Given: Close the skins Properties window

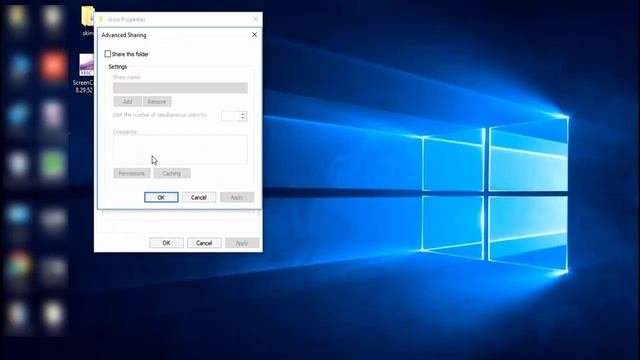Looking at the screenshot, I should click(256, 19).
